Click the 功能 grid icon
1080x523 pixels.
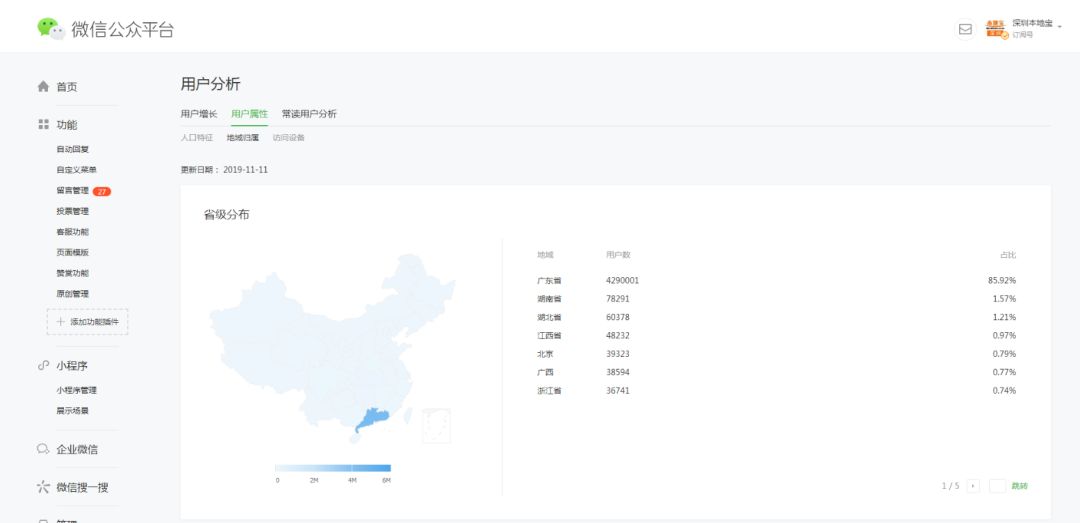click(43, 125)
